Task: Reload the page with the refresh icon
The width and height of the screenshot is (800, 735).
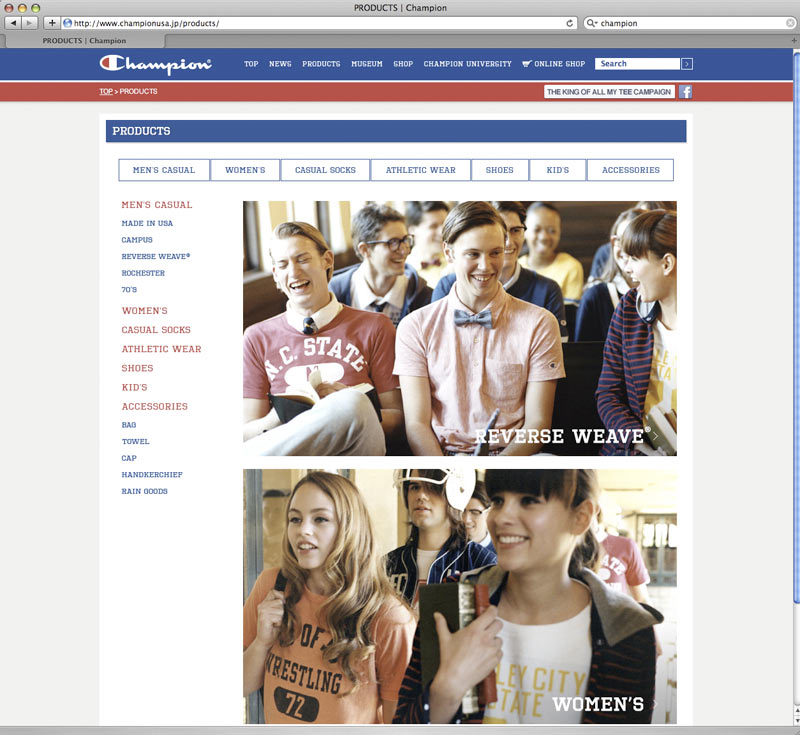Action: point(570,23)
